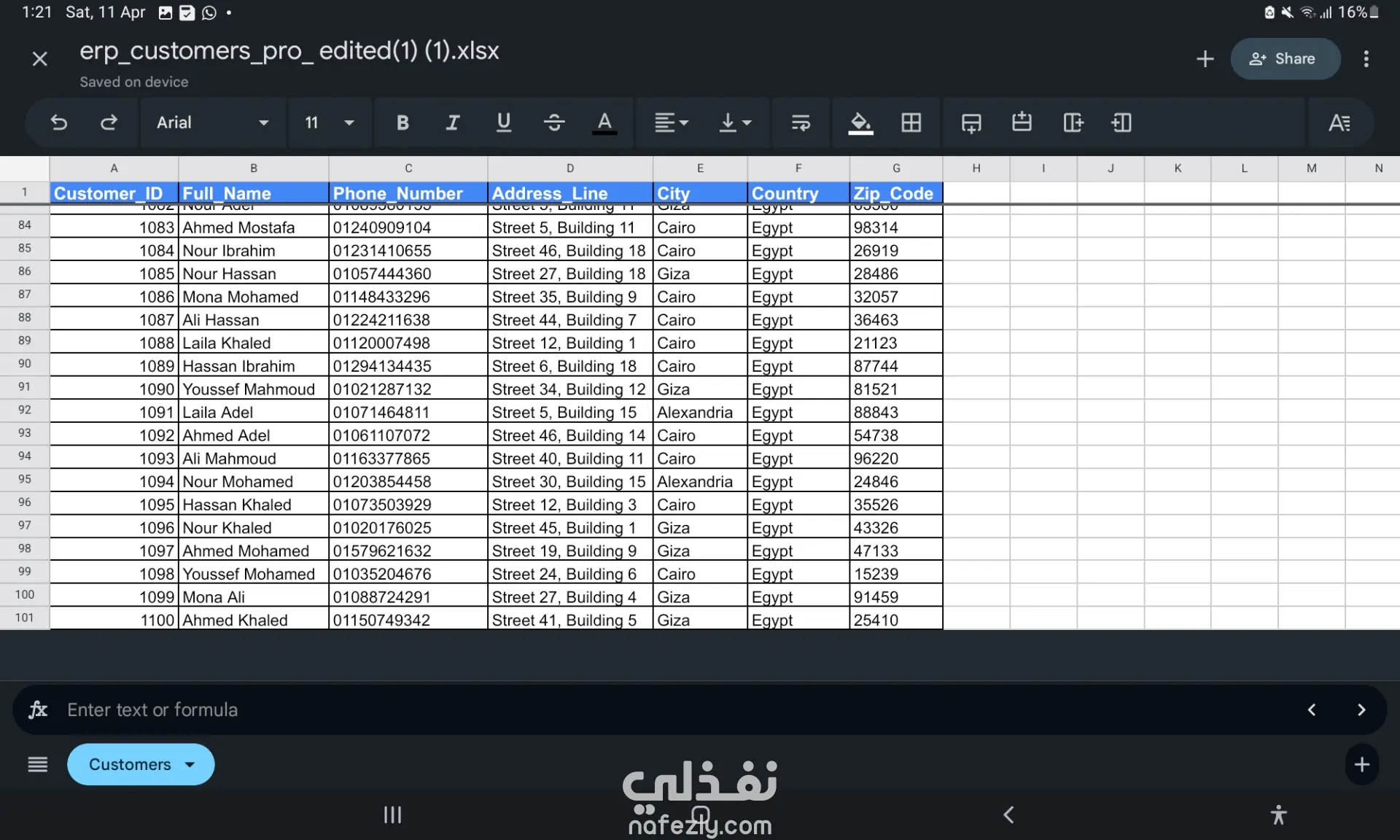Toggle bold formatting
Image resolution: width=1400 pixels, height=840 pixels.
tap(402, 122)
